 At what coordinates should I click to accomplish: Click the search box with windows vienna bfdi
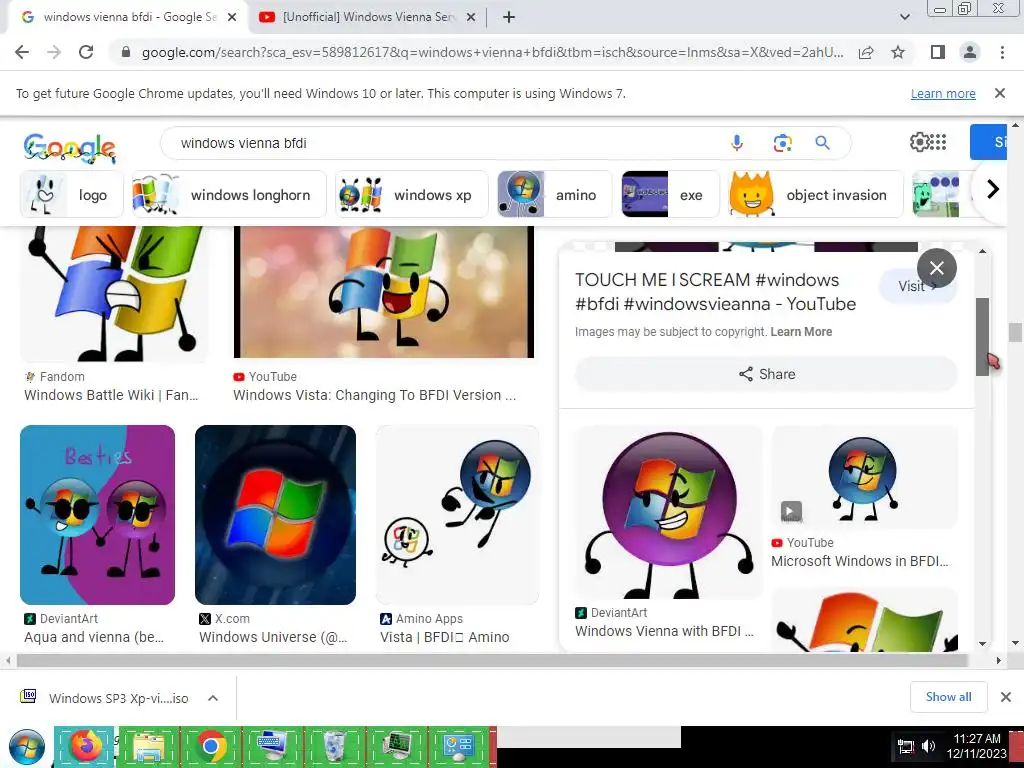click(444, 142)
